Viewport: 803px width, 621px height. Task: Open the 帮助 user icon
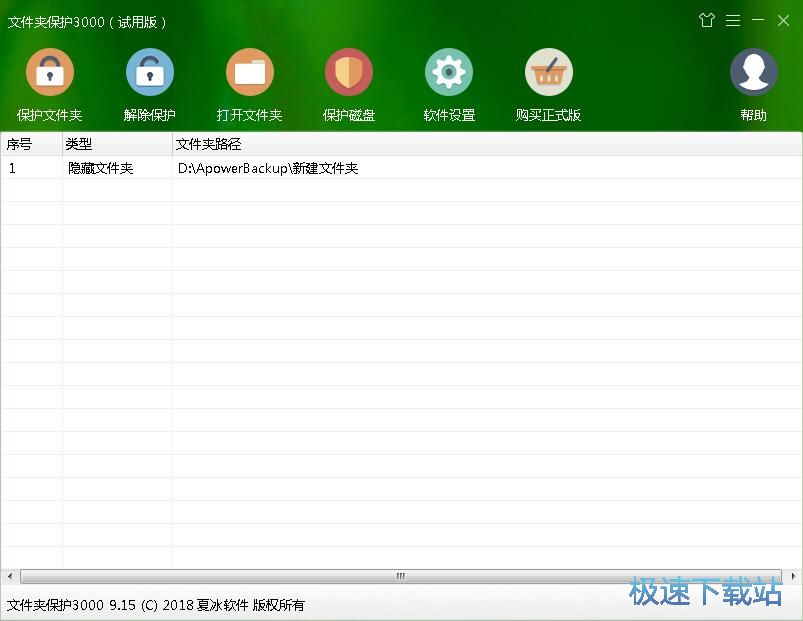[753, 72]
